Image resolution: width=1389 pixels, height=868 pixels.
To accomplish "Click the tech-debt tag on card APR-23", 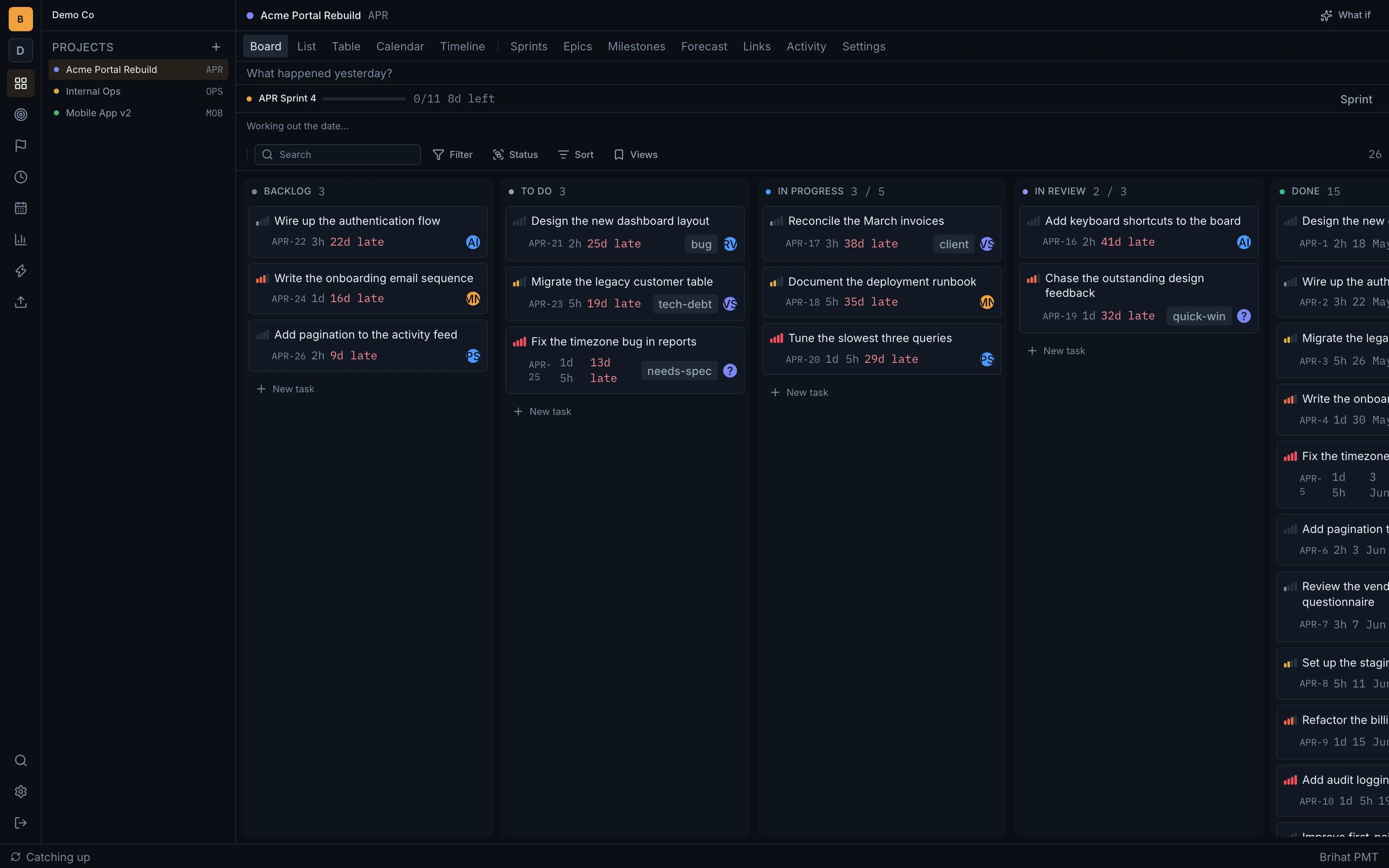I will [685, 304].
